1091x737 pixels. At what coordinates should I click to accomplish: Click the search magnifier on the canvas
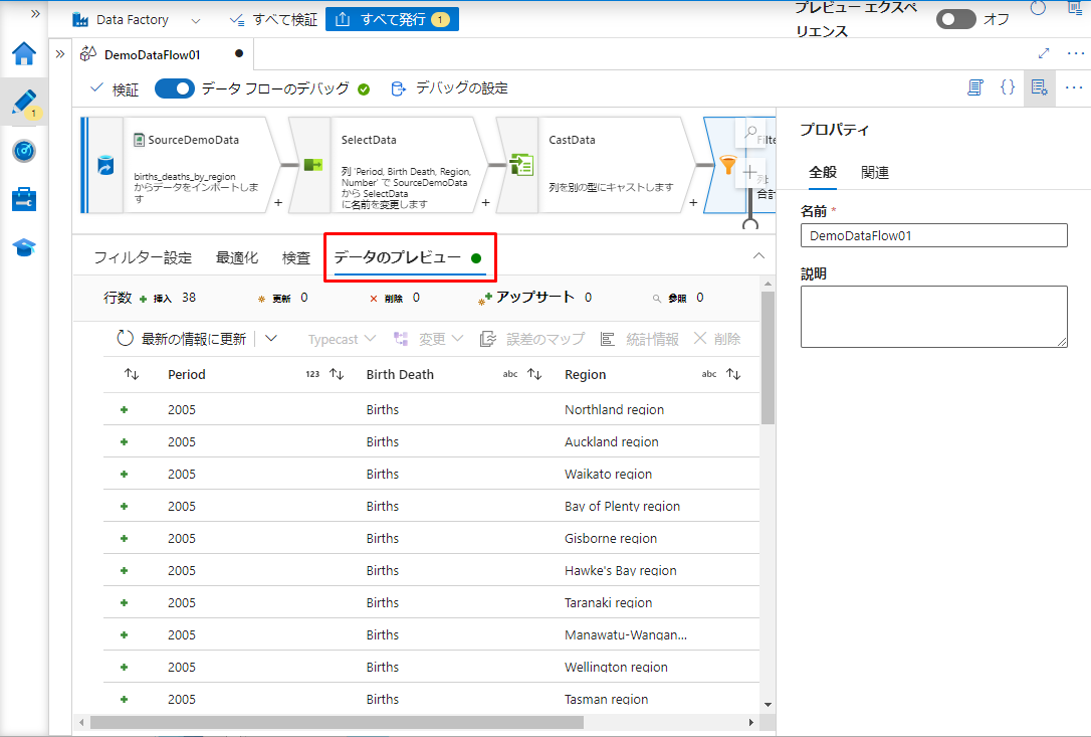click(750, 132)
